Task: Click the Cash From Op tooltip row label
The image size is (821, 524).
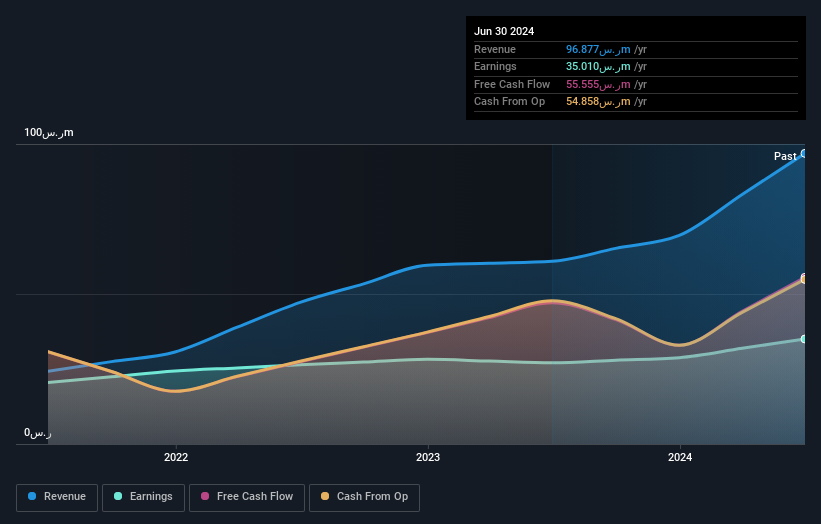Action: click(509, 102)
